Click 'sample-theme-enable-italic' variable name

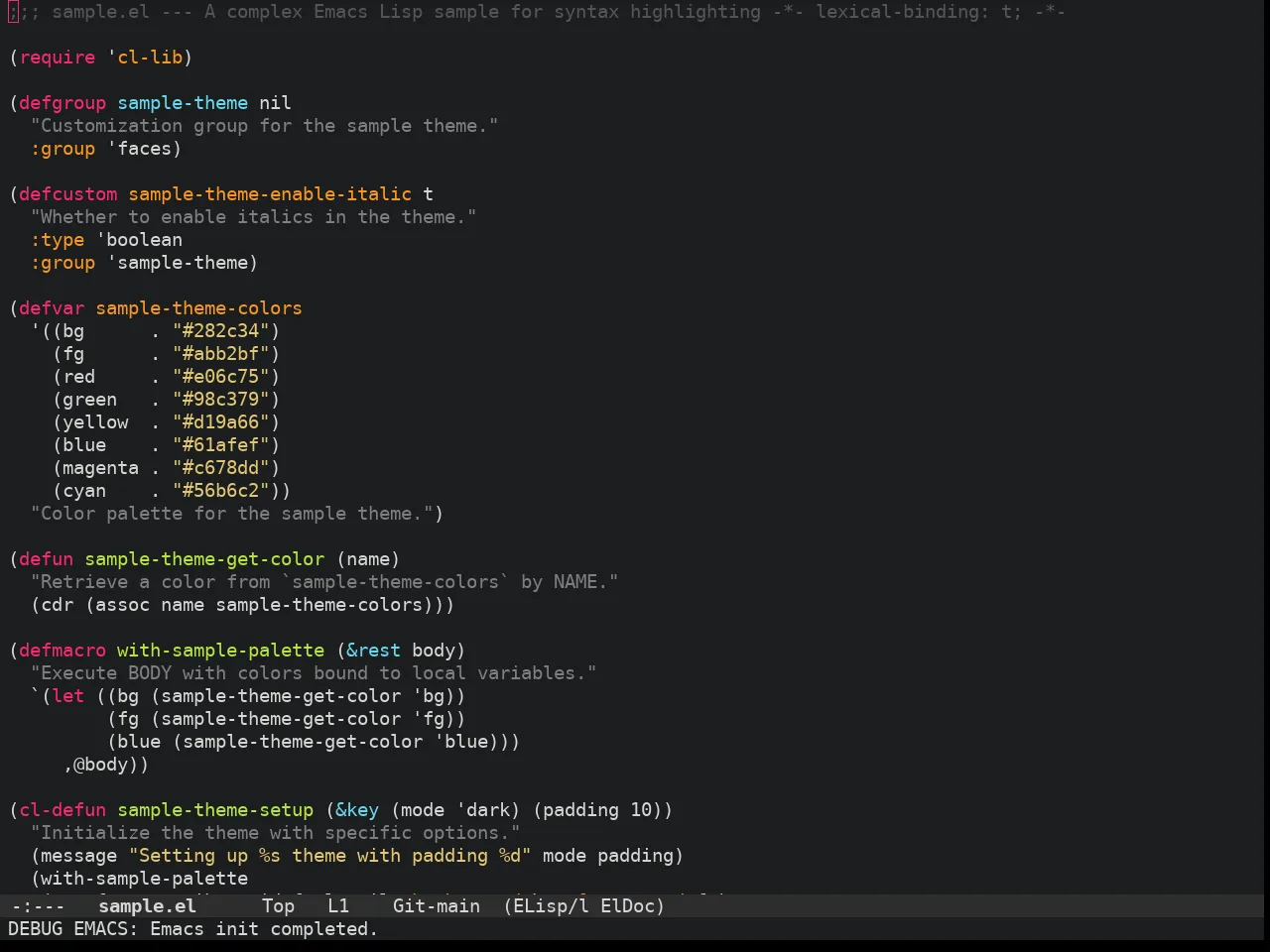click(x=270, y=194)
